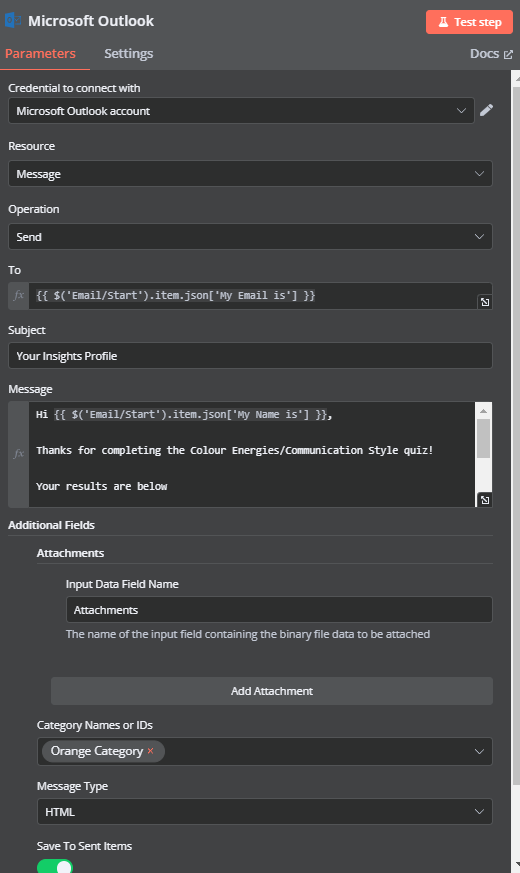This screenshot has height=873, width=520.
Task: Click the Subject input field
Action: coord(250,356)
